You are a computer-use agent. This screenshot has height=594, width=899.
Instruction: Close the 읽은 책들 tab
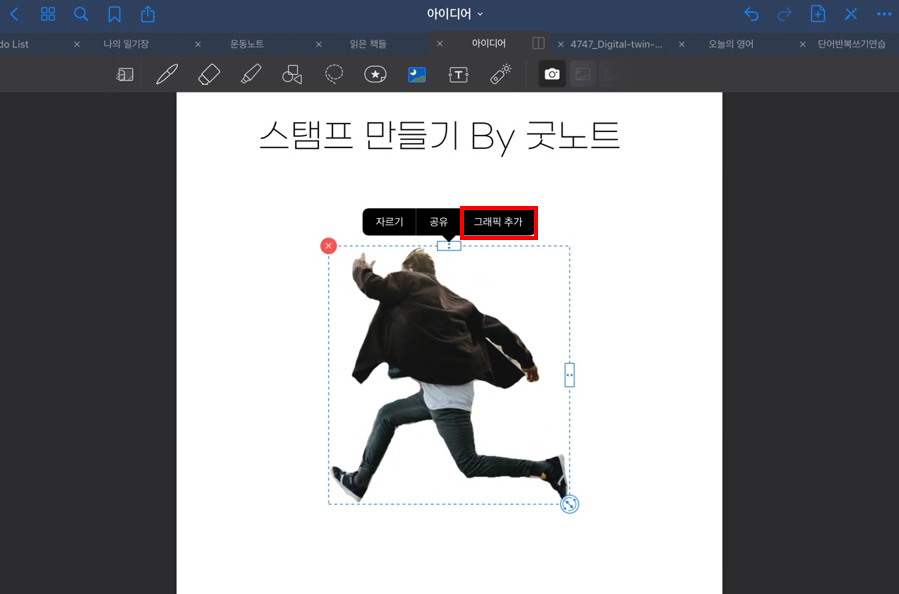click(x=319, y=44)
